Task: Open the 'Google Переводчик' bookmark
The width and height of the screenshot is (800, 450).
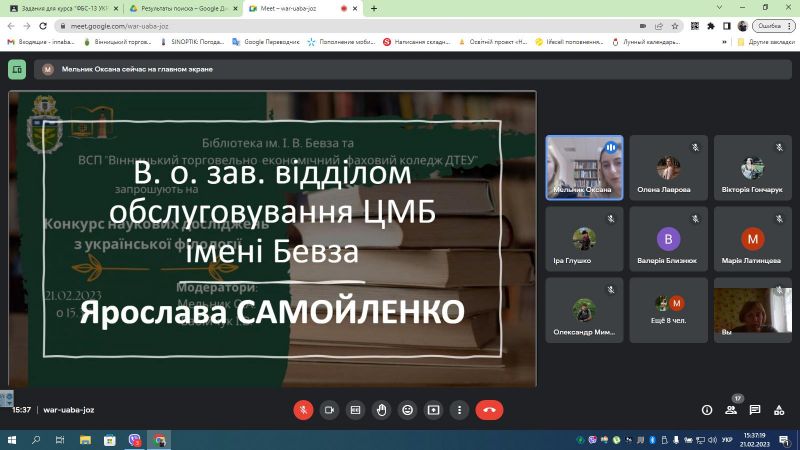Action: click(266, 42)
